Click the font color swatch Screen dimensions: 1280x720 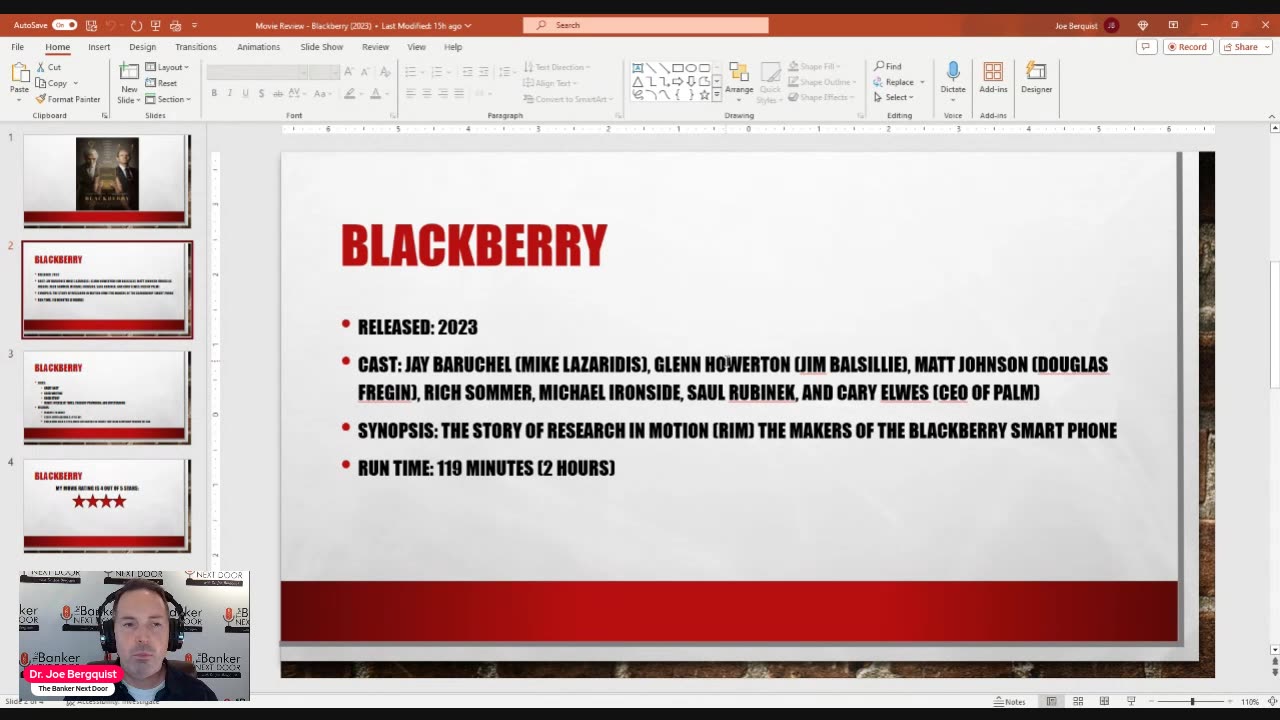(375, 93)
